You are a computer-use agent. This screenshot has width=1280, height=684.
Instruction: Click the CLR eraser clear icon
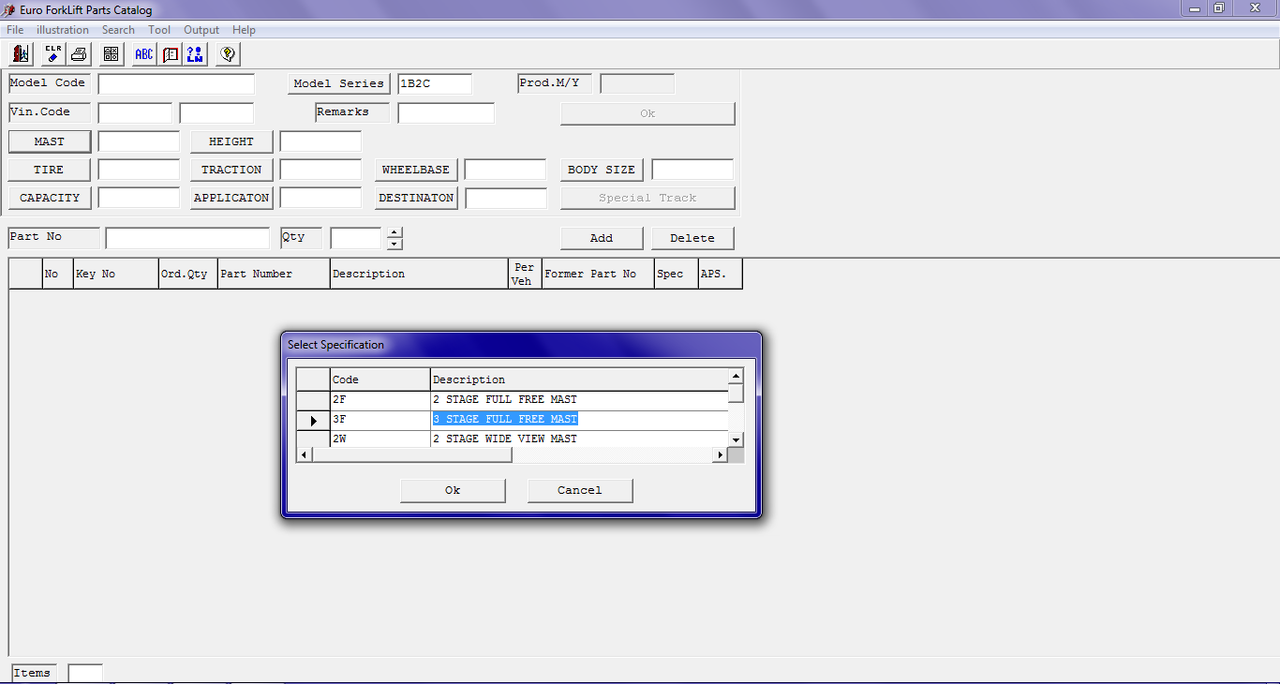click(52, 54)
